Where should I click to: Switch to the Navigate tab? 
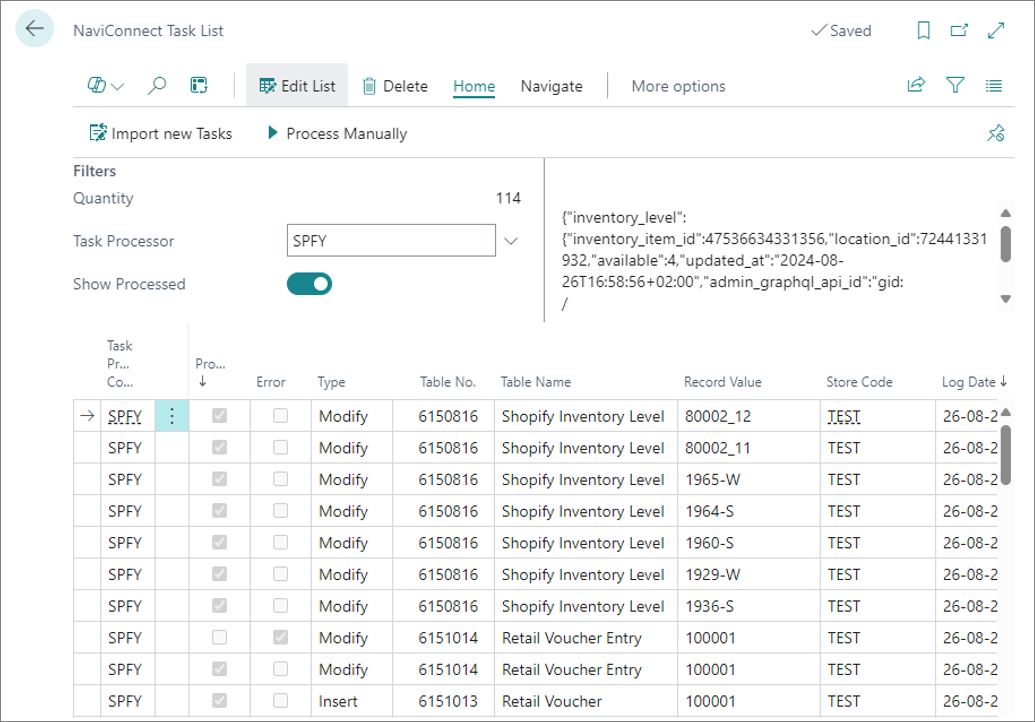[x=551, y=86]
